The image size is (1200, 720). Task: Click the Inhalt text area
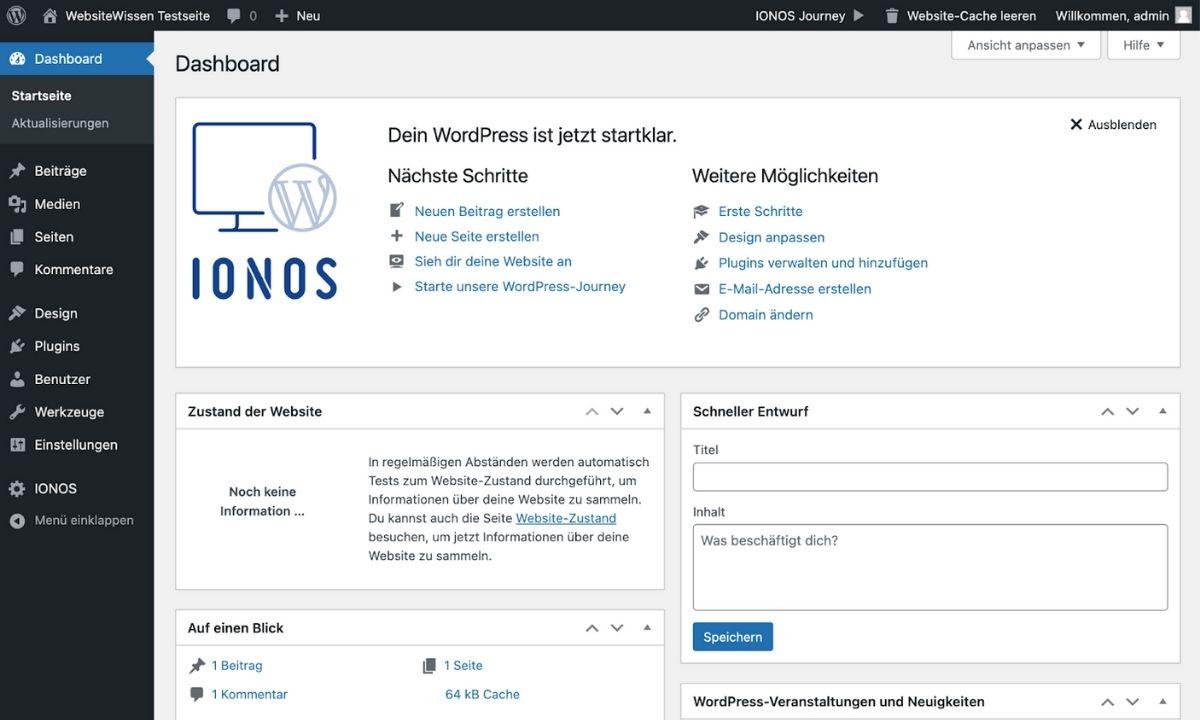tap(930, 567)
